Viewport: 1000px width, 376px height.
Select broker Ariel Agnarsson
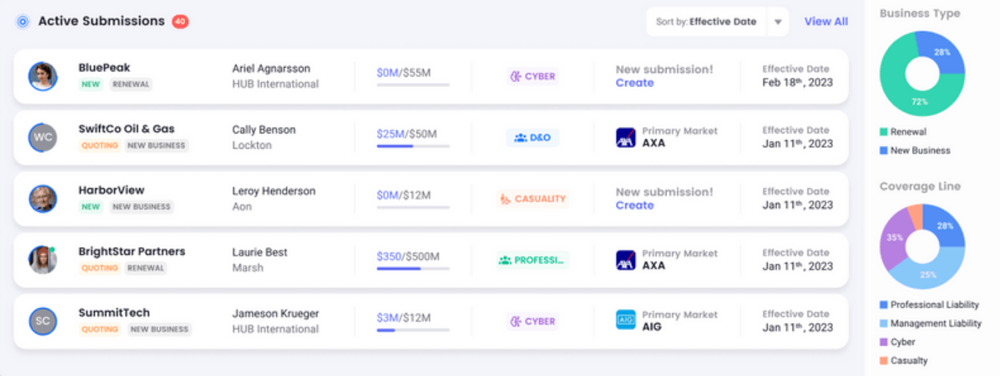271,68
